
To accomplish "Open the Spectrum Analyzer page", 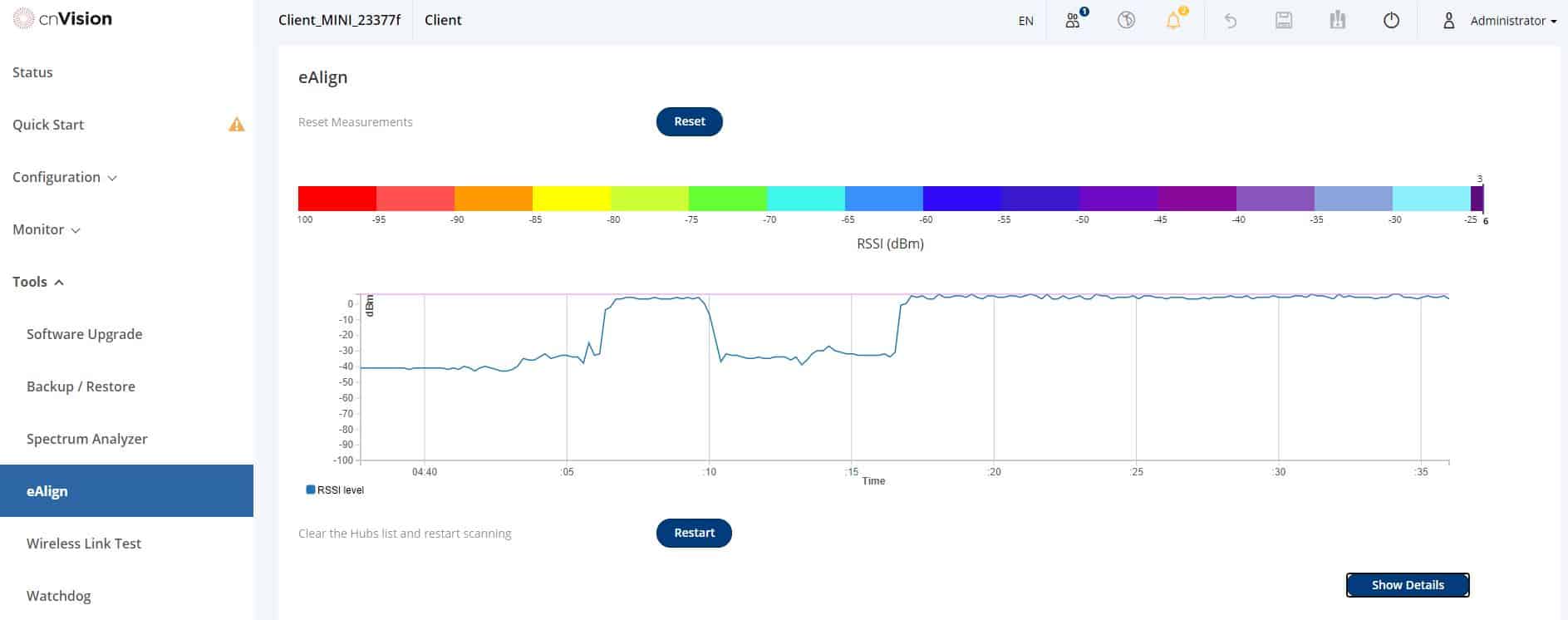I will tap(86, 439).
